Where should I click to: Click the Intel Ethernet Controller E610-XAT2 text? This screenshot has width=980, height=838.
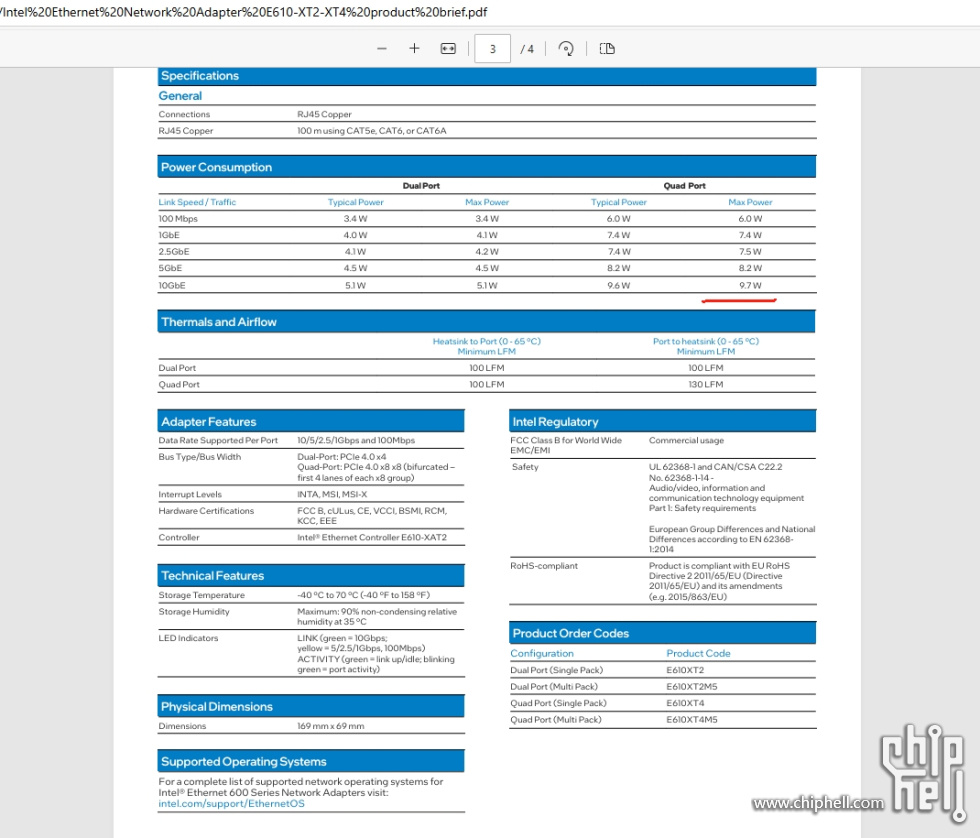tap(372, 537)
